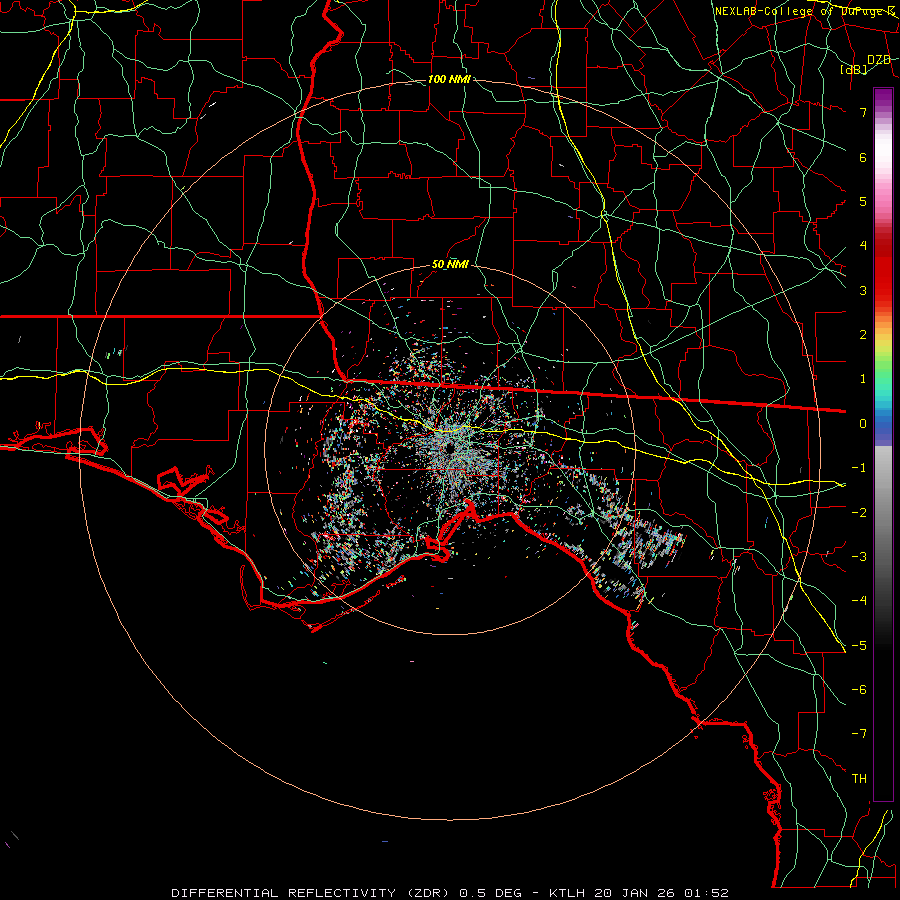Click the -7 value on color scale

point(859,734)
